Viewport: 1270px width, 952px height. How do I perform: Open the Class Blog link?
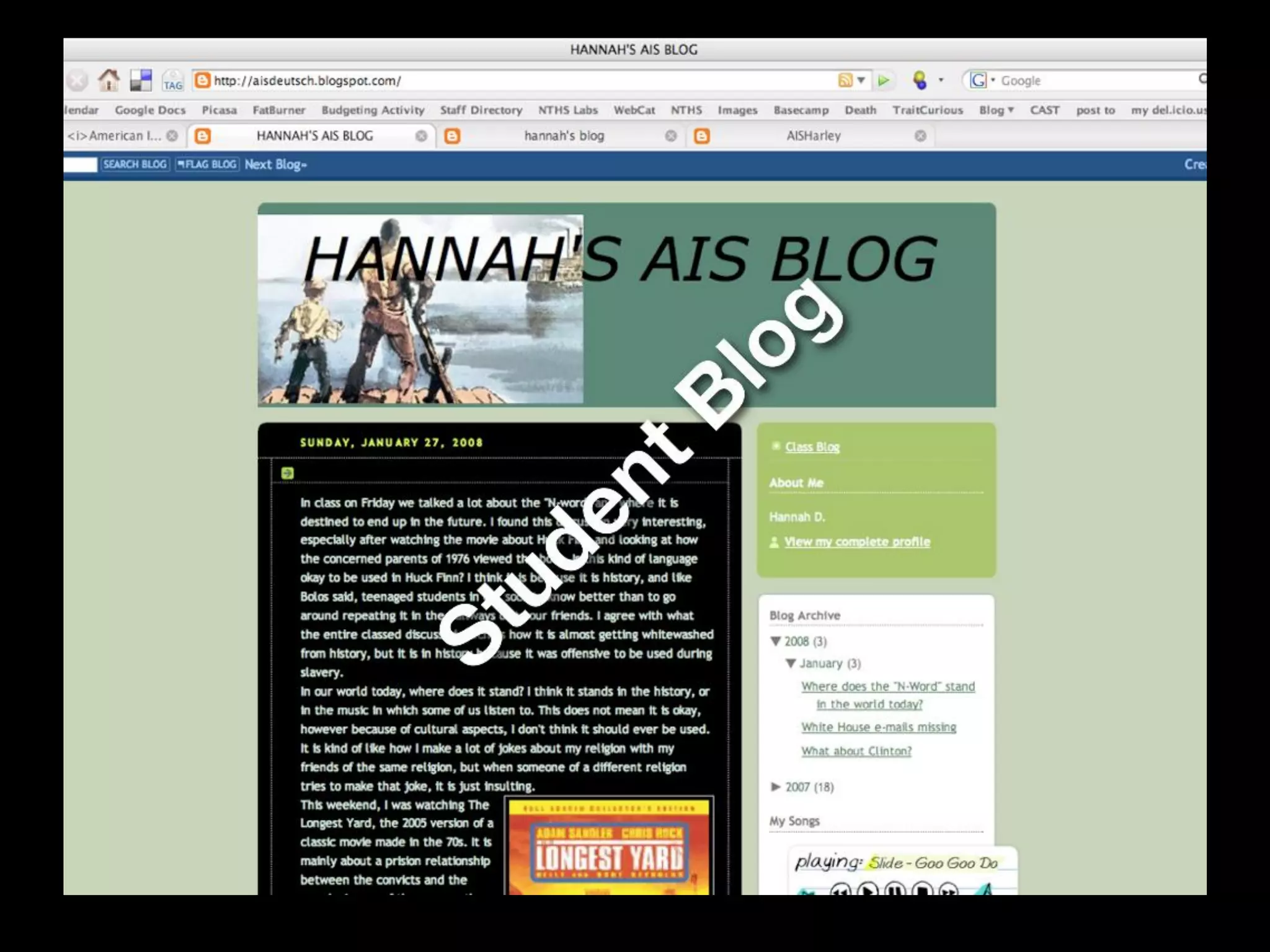click(812, 447)
